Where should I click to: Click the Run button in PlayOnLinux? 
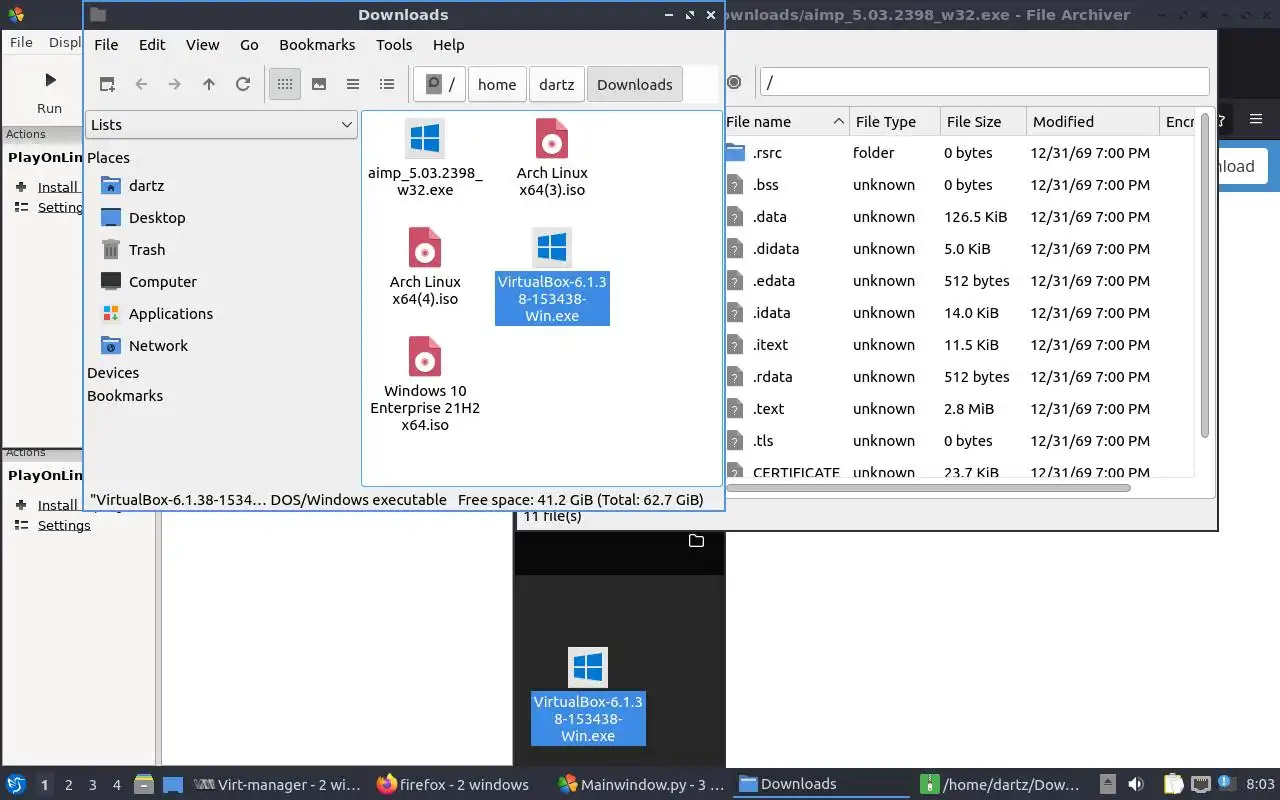pos(49,92)
